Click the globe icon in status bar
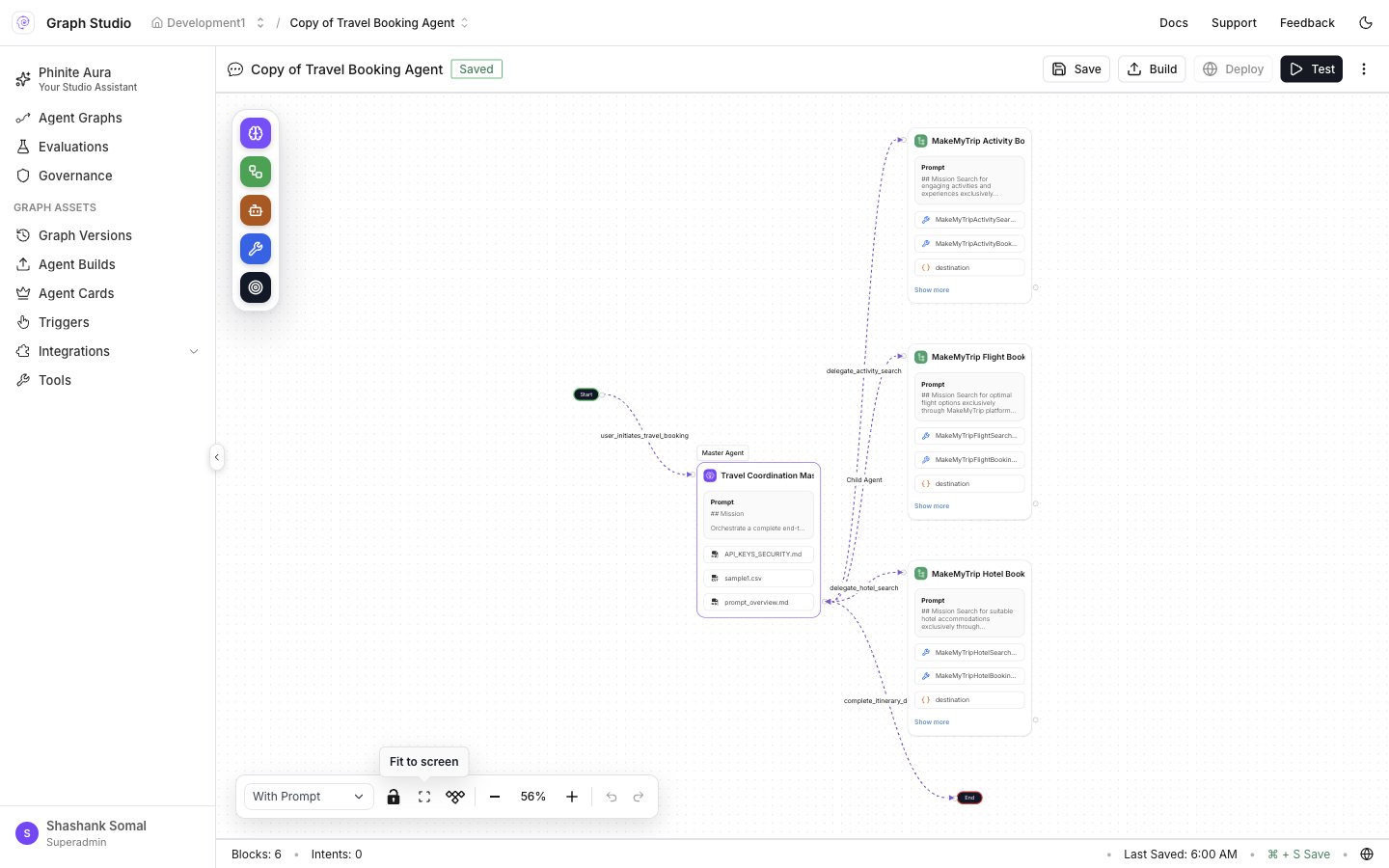The height and width of the screenshot is (868, 1389). click(x=1367, y=854)
